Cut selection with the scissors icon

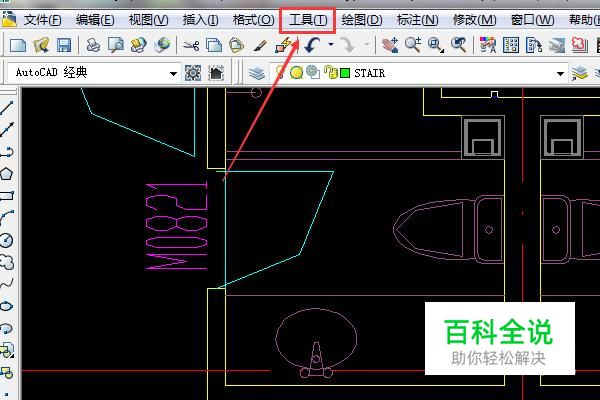191,46
